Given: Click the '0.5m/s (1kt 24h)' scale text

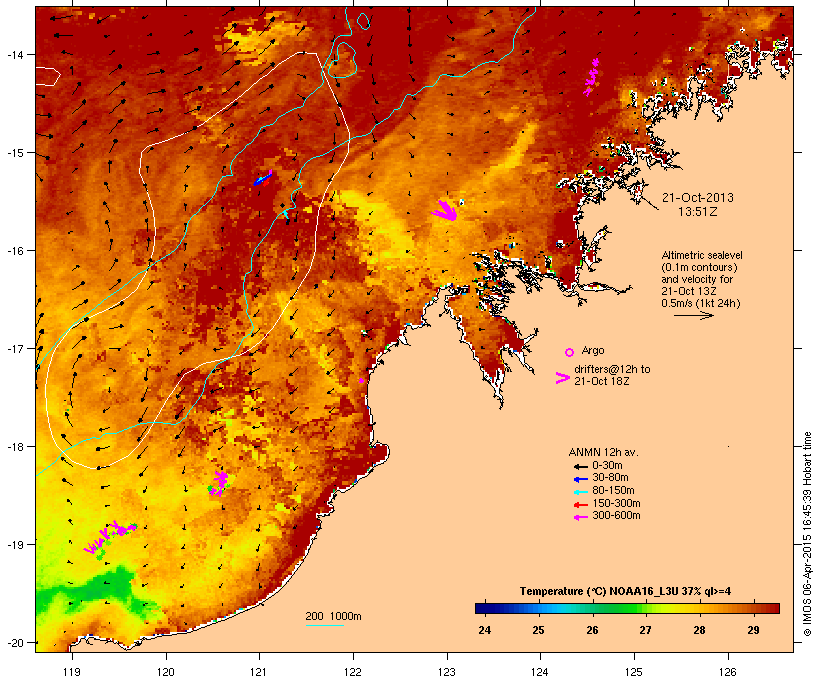Looking at the screenshot, I should point(701,303).
